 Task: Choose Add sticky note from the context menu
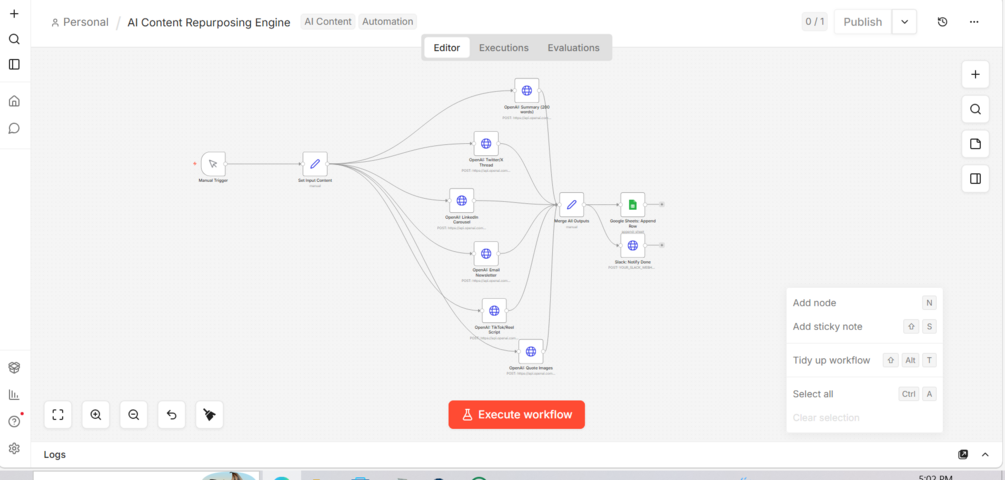(864, 326)
